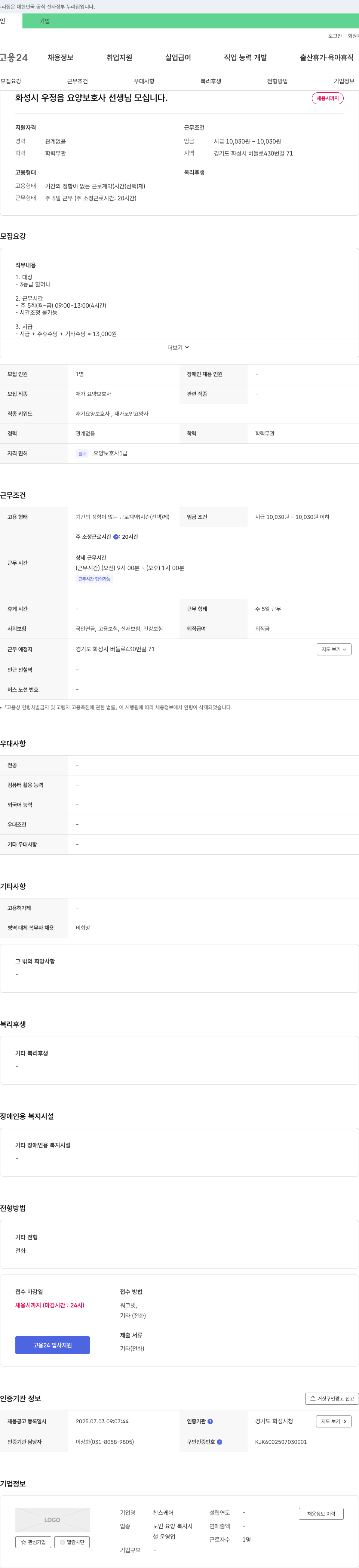Click the 노인 요양 복지시설 운영업 industry value
Screen dimensions: 359x1568
tap(173, 1531)
